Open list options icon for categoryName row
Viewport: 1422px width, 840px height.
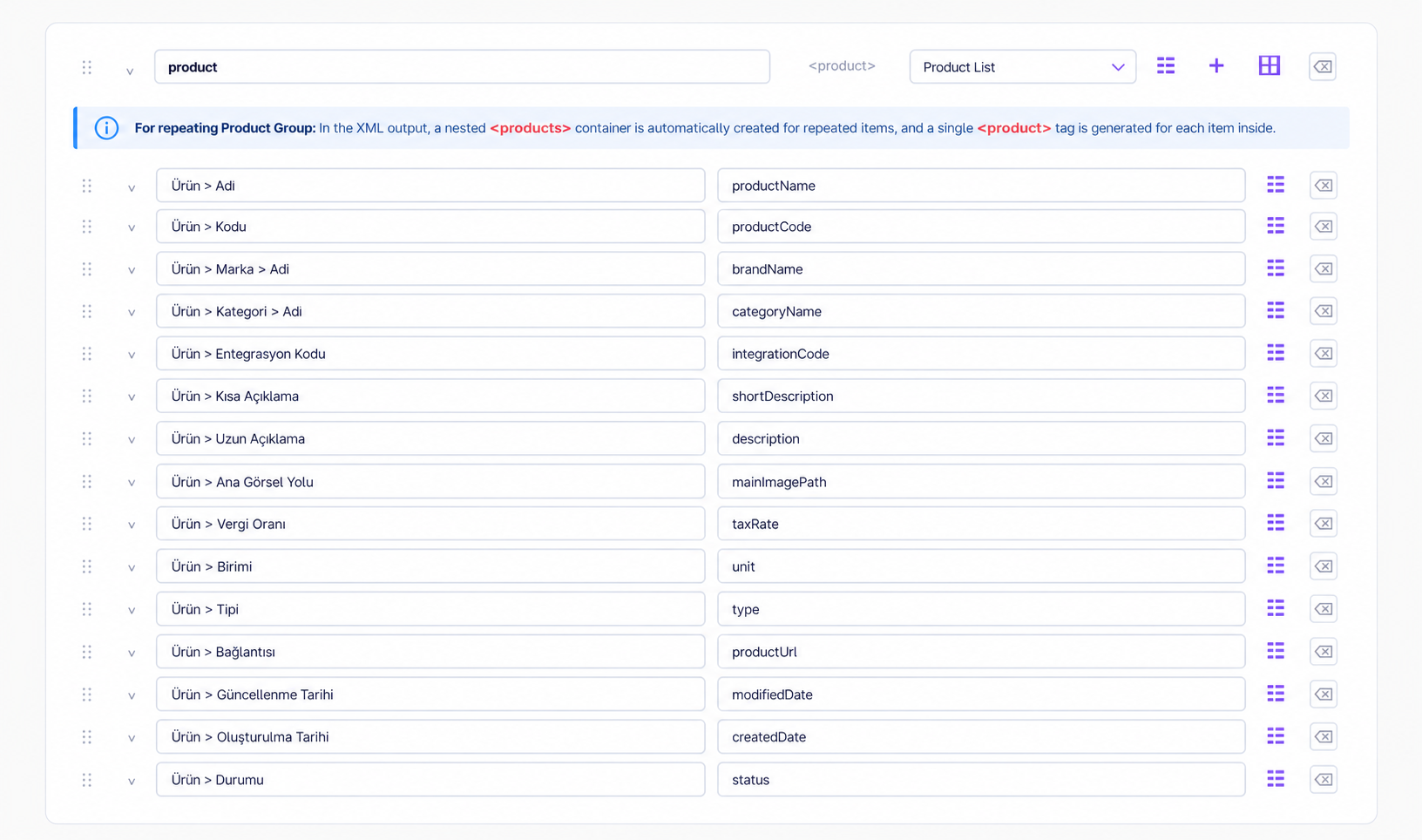[x=1276, y=311]
